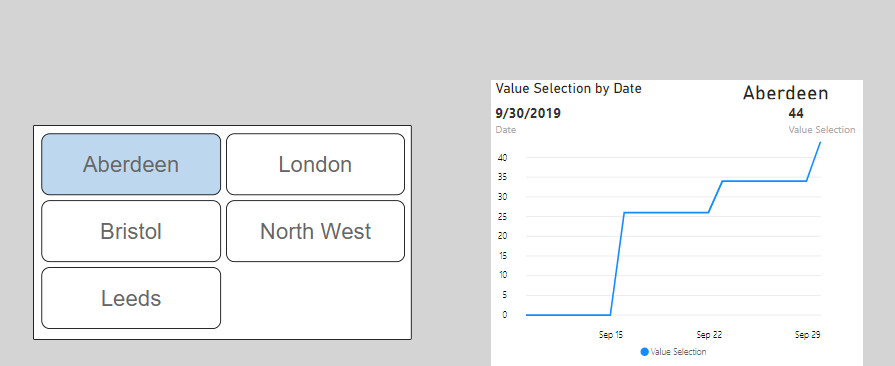Image resolution: width=895 pixels, height=366 pixels.
Task: Click the Aberdeen heading above the chart
Action: click(x=785, y=93)
